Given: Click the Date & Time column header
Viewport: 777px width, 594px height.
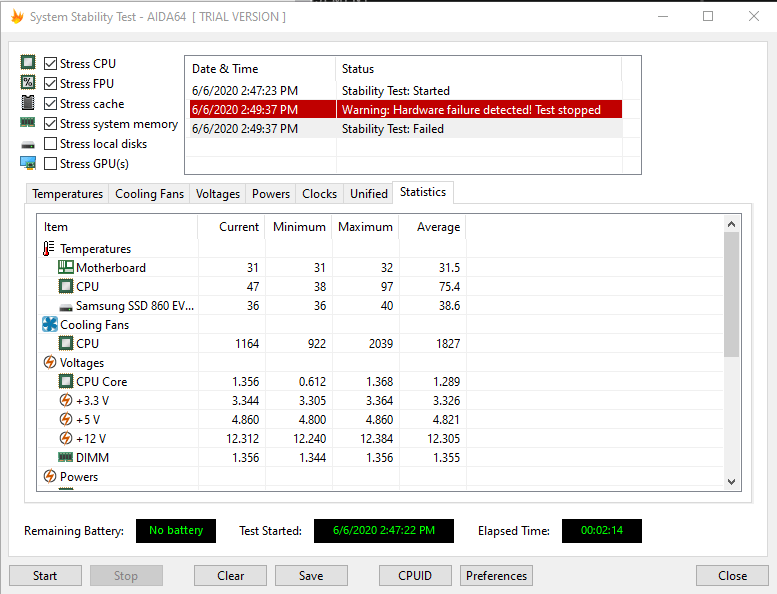Looking at the screenshot, I should 261,69.
